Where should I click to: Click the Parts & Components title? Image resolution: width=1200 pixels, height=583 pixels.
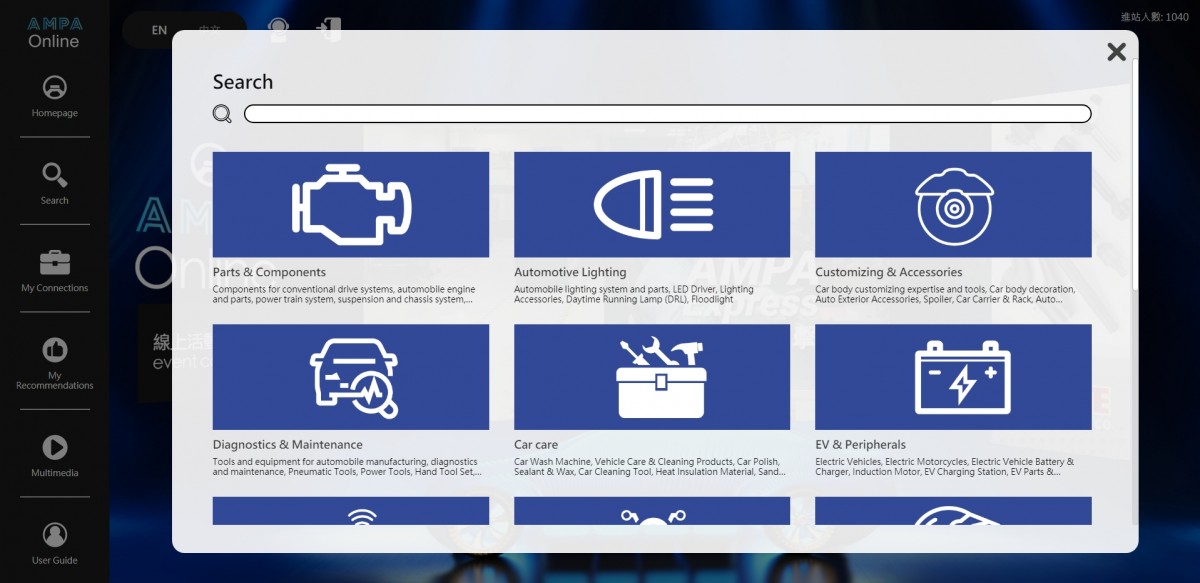[x=269, y=272]
